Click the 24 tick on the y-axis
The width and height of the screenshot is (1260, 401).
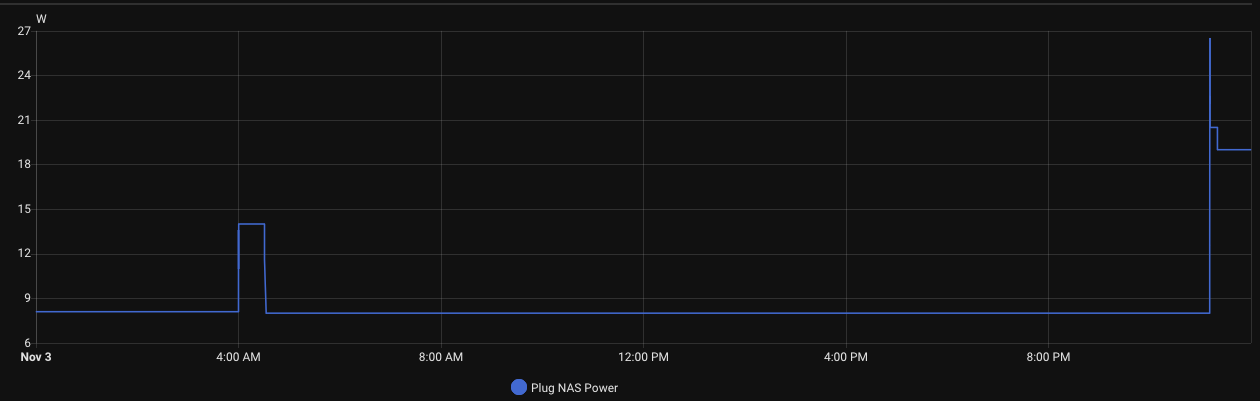point(25,75)
